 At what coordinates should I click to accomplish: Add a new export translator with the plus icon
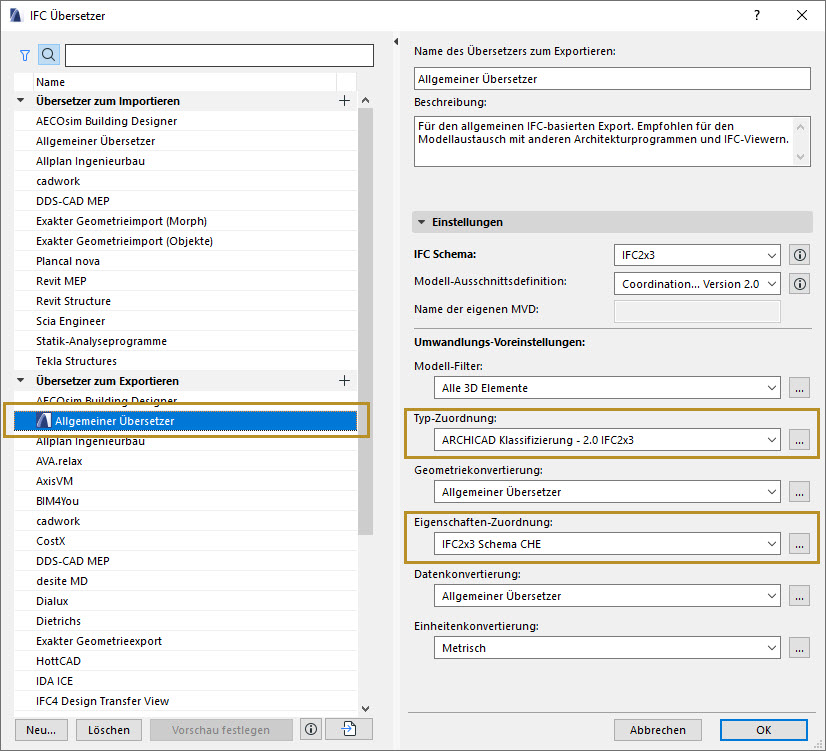pos(344,381)
